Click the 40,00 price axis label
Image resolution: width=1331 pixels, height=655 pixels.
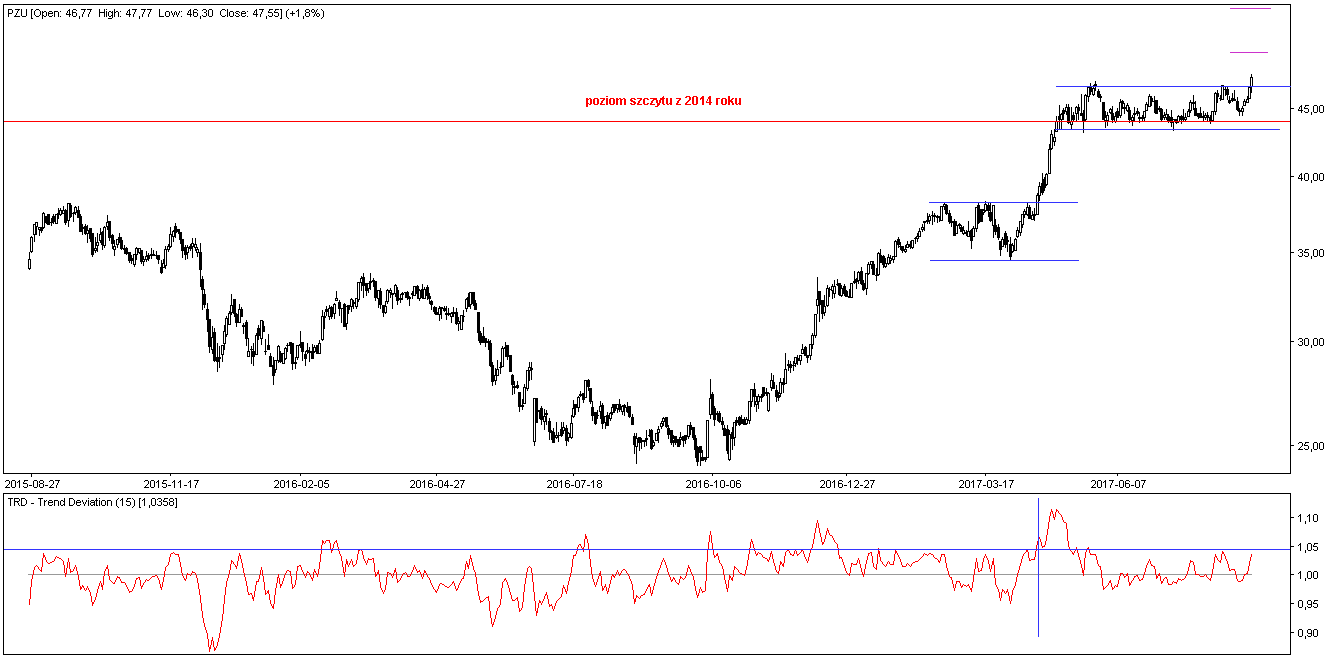[1310, 178]
